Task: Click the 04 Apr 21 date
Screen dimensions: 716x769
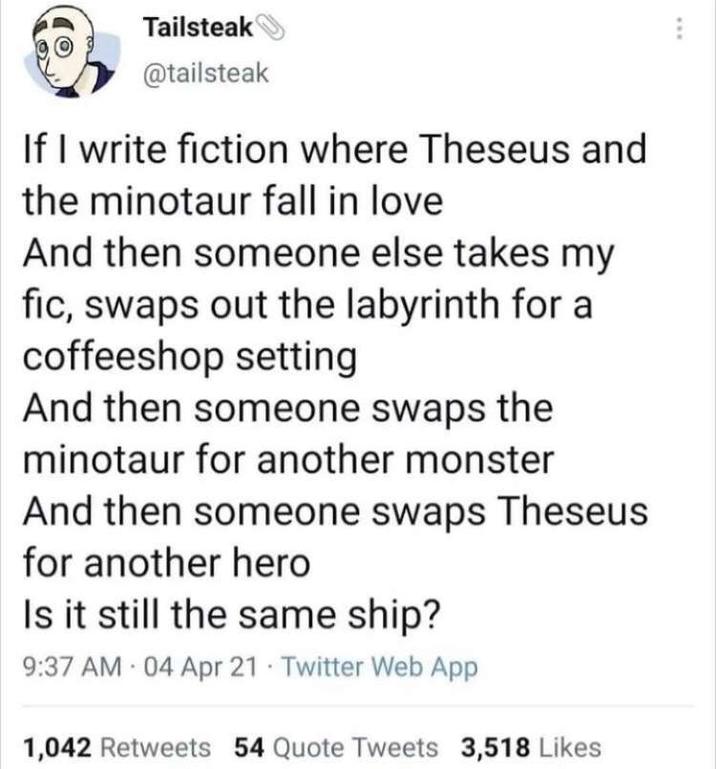Action: pos(178,666)
